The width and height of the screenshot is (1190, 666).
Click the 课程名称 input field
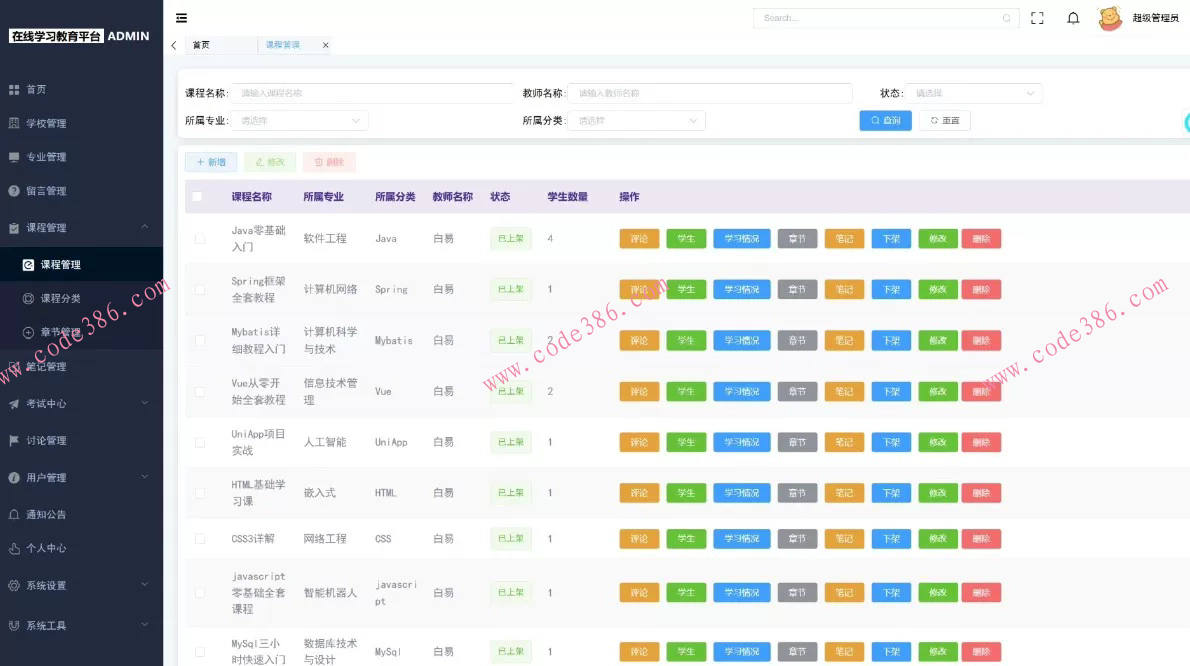point(372,93)
